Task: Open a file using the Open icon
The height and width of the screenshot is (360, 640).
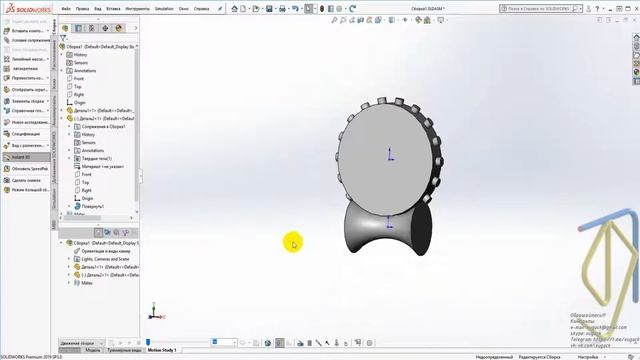Action: click(x=256, y=9)
